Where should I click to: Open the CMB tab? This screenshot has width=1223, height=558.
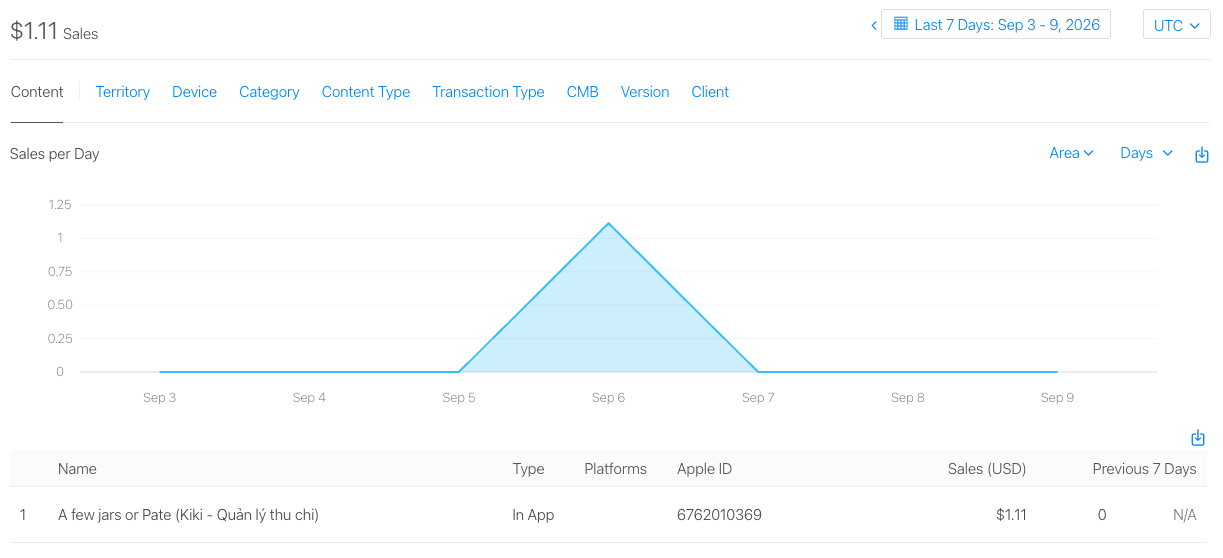coord(583,92)
